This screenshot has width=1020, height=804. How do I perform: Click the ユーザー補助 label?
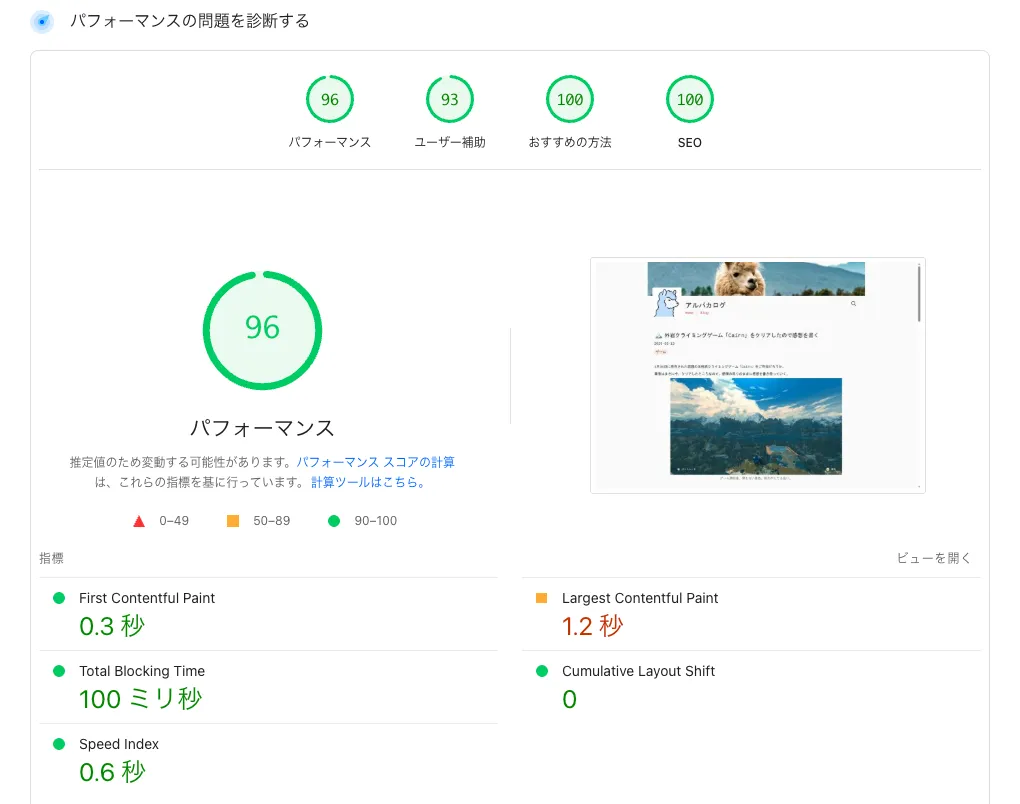tap(450, 142)
